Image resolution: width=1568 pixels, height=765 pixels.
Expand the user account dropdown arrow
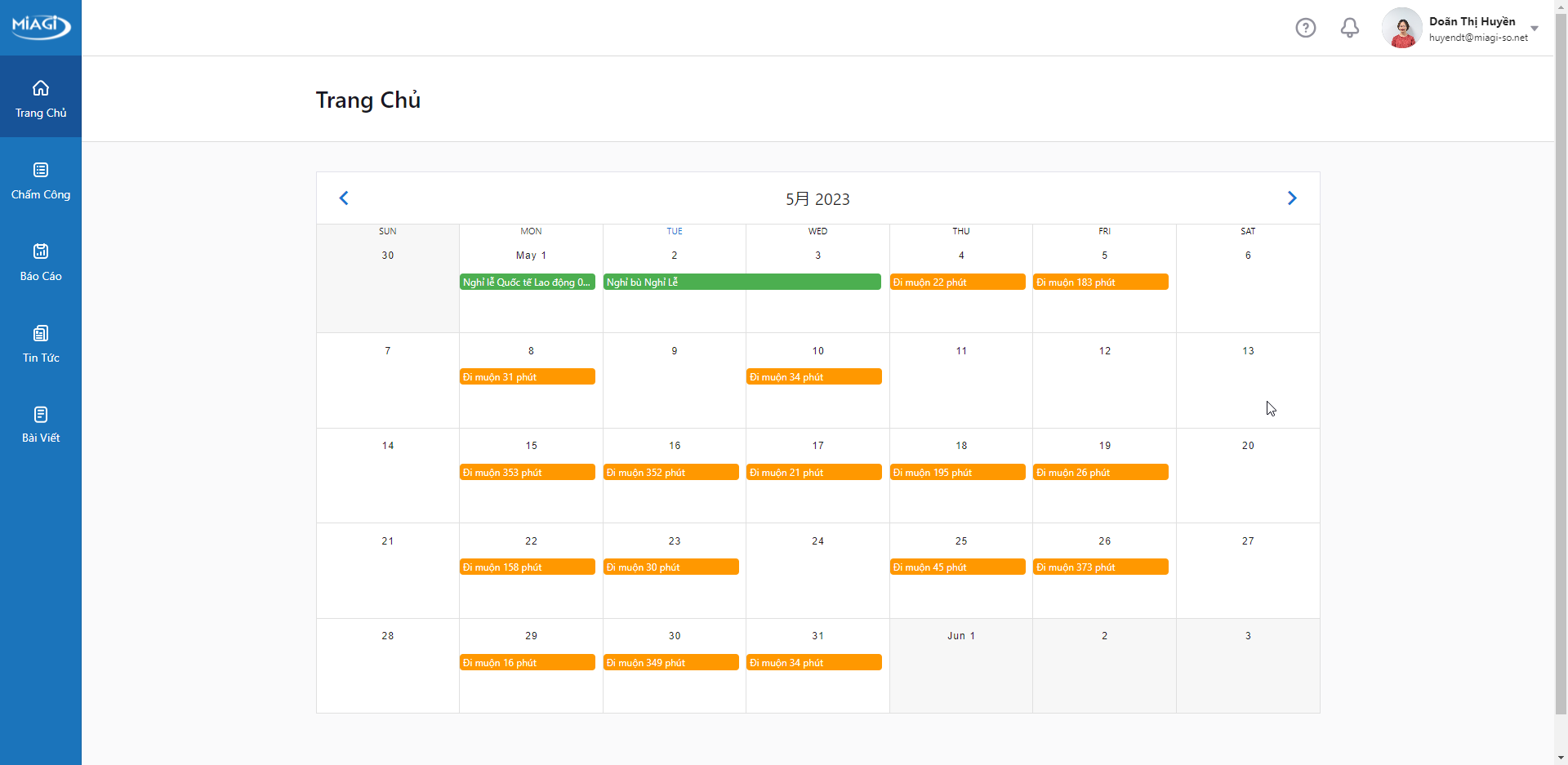(1535, 29)
